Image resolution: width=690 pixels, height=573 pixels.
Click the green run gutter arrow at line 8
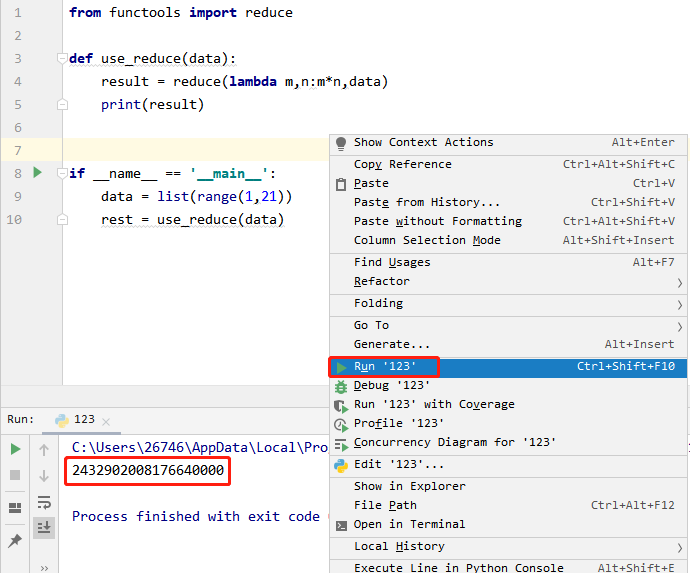coord(38,173)
